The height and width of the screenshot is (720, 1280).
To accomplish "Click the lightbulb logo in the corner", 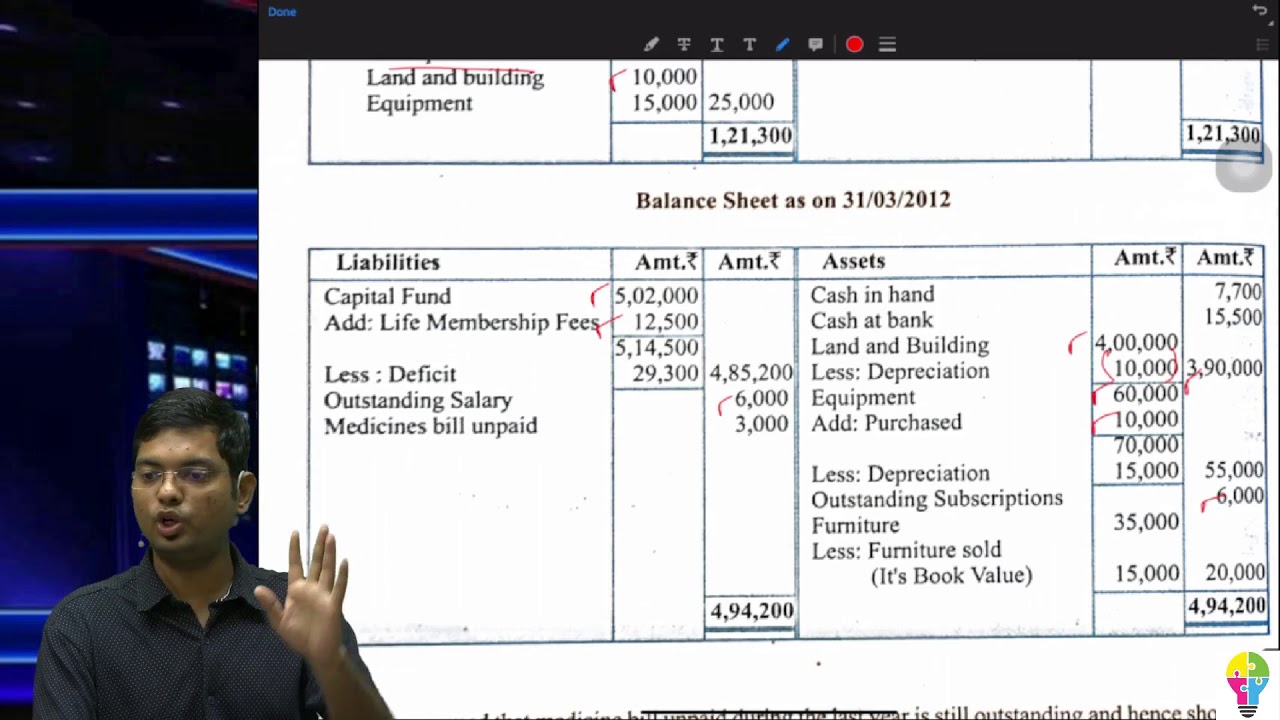I will (1247, 682).
